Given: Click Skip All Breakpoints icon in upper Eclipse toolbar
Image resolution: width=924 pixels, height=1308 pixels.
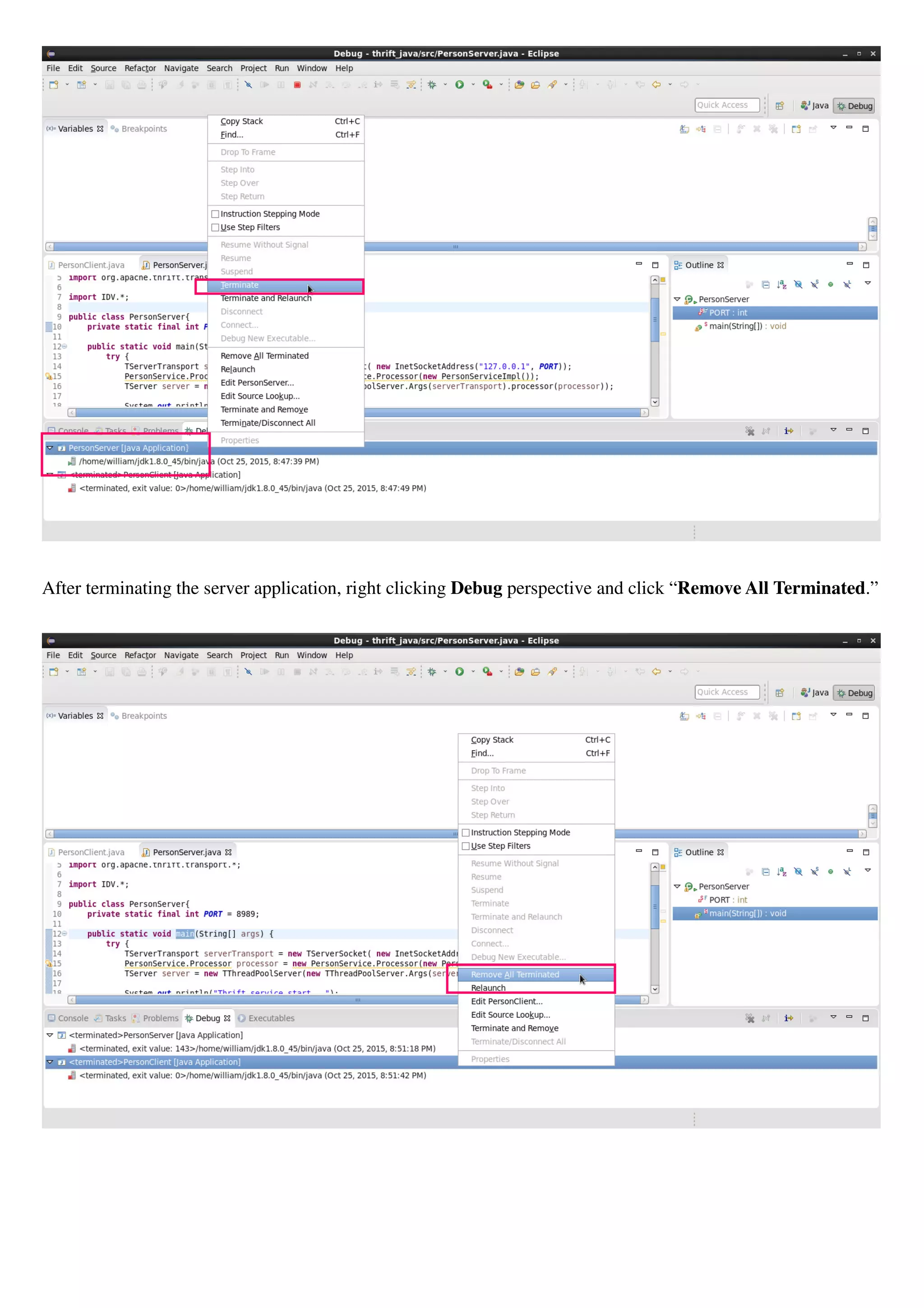Looking at the screenshot, I should coord(248,85).
